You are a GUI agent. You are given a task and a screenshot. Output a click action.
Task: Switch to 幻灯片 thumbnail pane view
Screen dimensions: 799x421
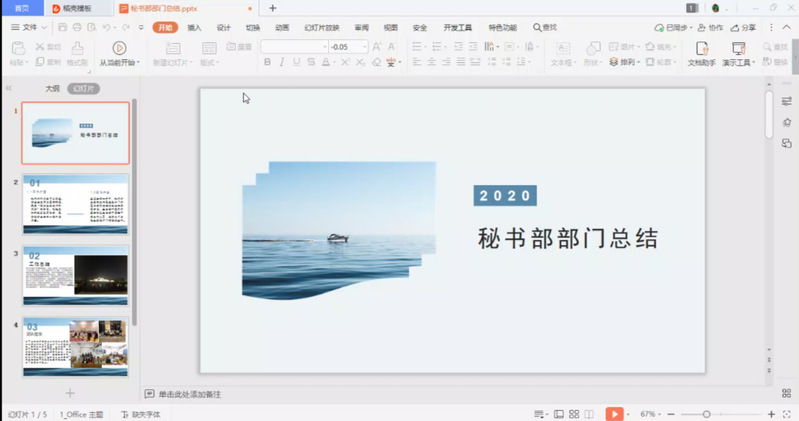[x=84, y=88]
